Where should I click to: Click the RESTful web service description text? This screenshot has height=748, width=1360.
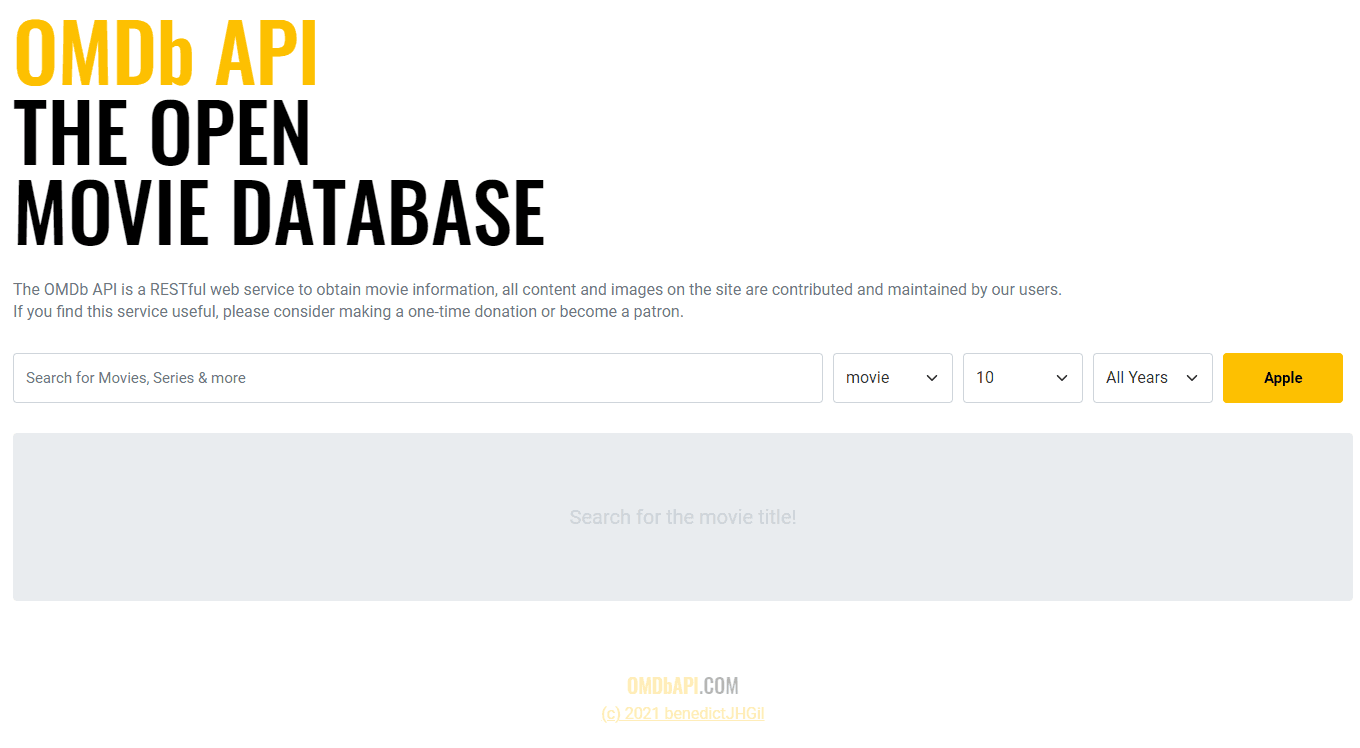coord(537,289)
